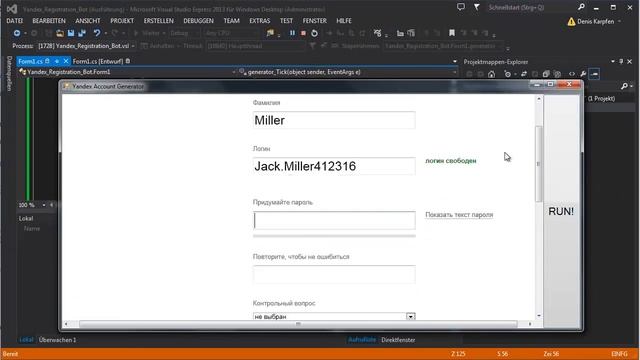Click the Показать текст пароля link
Viewport: 640px width, 360px height.
tap(459, 215)
